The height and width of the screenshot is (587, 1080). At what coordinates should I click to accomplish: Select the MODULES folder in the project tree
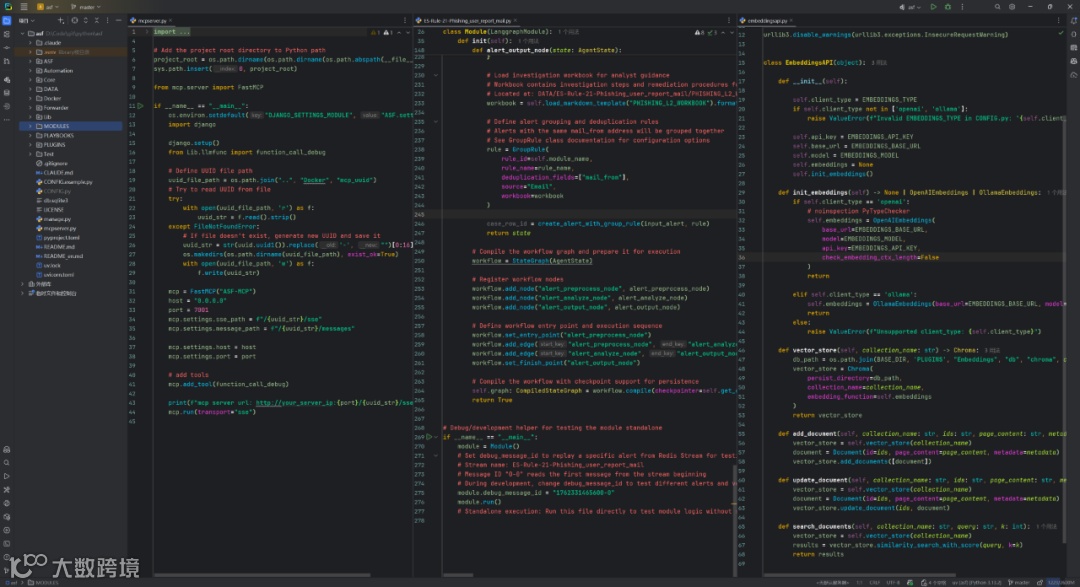tap(56, 126)
